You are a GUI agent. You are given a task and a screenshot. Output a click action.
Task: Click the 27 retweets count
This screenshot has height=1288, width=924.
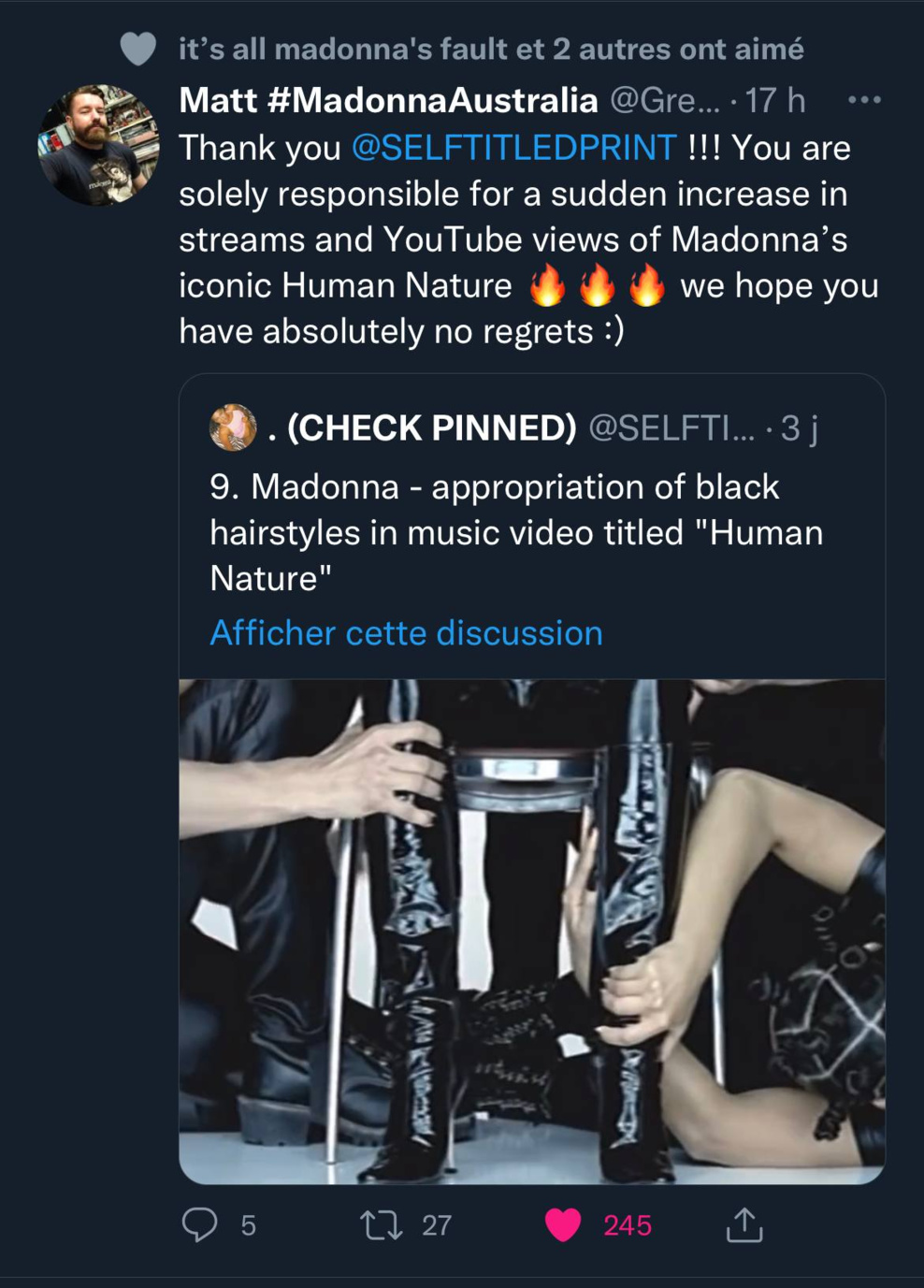point(437,1225)
